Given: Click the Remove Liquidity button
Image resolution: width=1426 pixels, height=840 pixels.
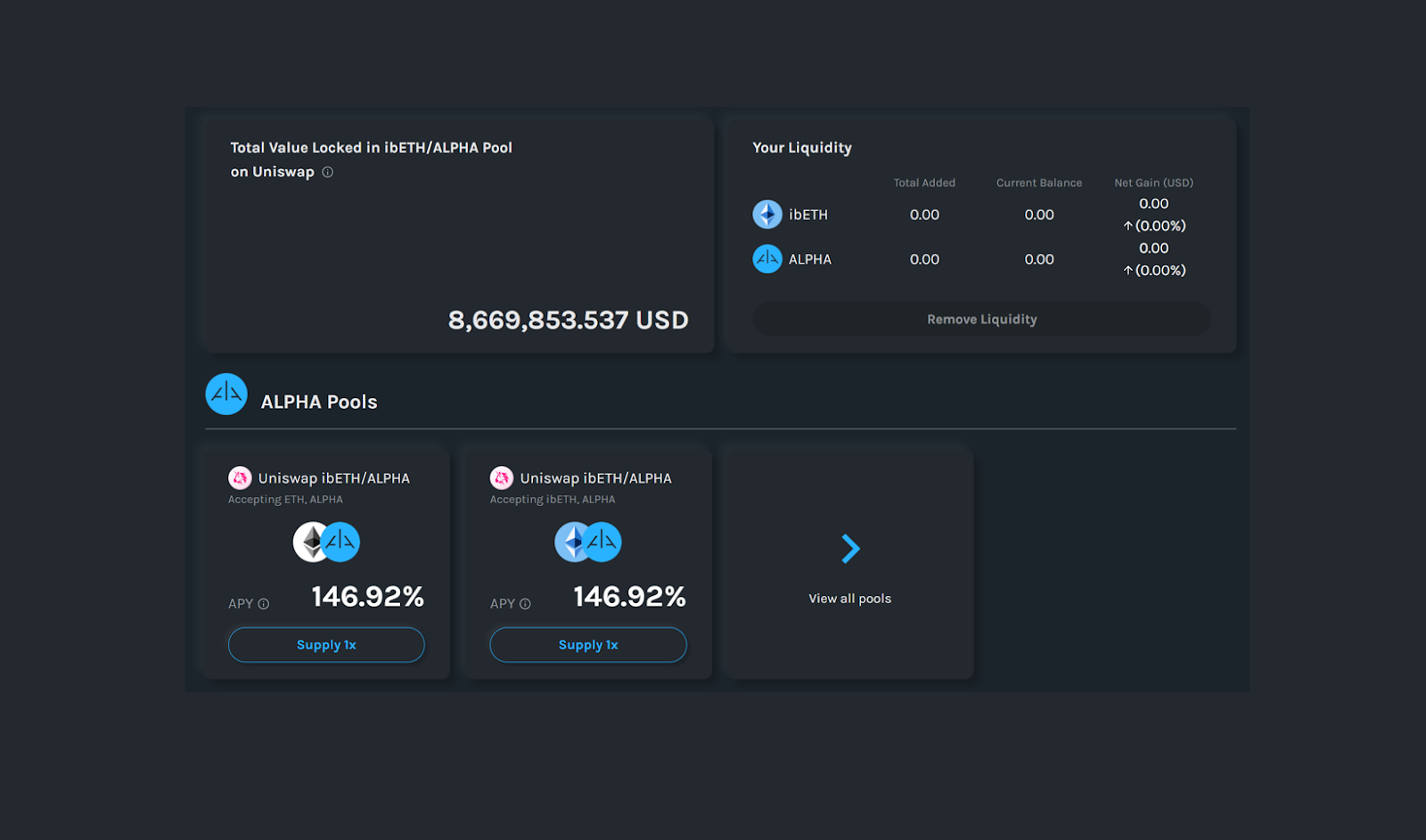Looking at the screenshot, I should (x=981, y=319).
